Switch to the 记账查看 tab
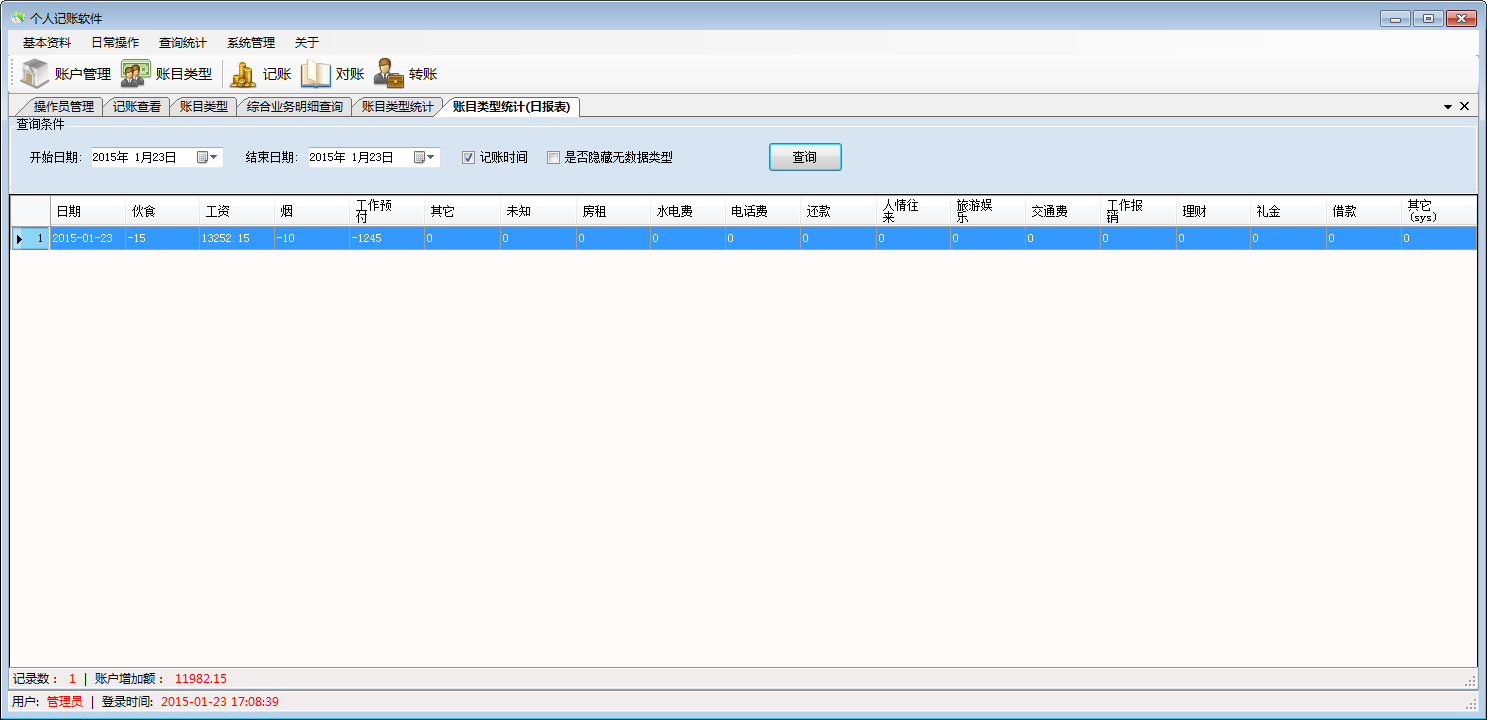The image size is (1487, 720). [x=136, y=107]
